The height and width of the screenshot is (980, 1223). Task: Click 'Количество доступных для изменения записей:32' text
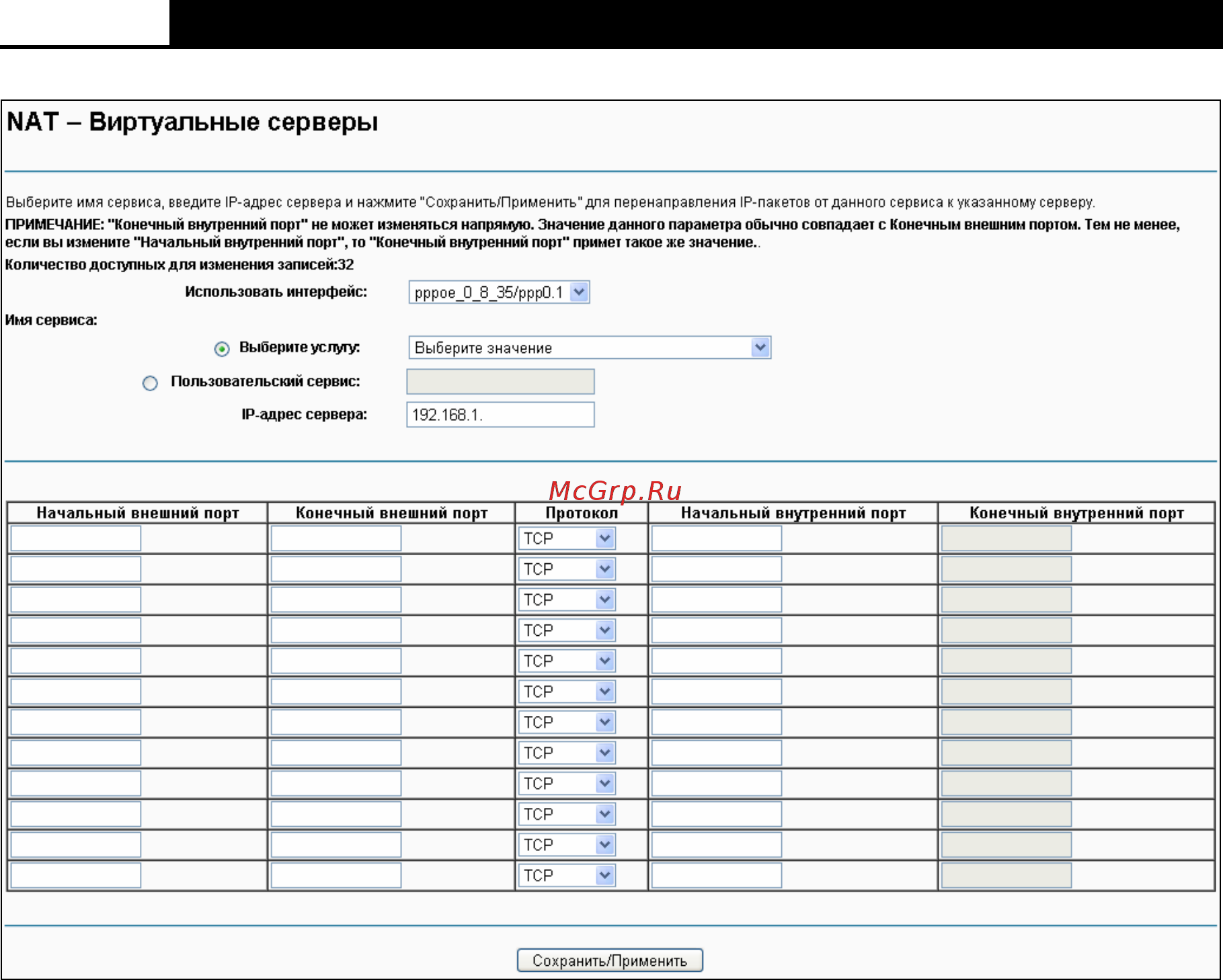180,265
